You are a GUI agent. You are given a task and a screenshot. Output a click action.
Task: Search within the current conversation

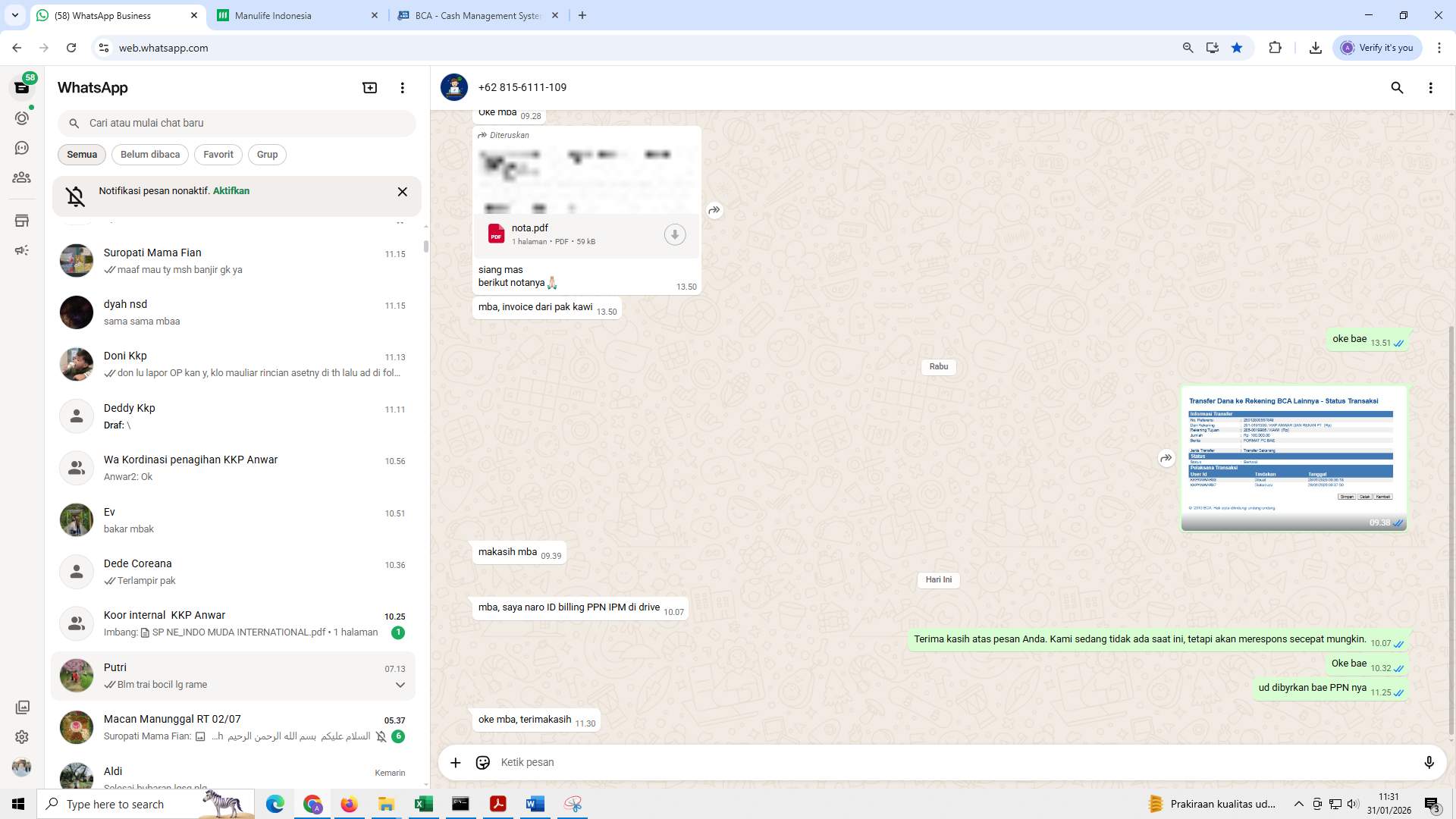click(1397, 88)
